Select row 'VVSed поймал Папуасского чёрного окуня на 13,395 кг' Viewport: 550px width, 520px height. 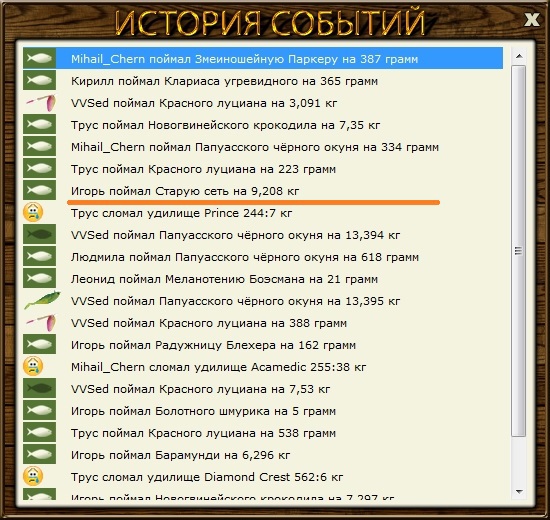263,300
